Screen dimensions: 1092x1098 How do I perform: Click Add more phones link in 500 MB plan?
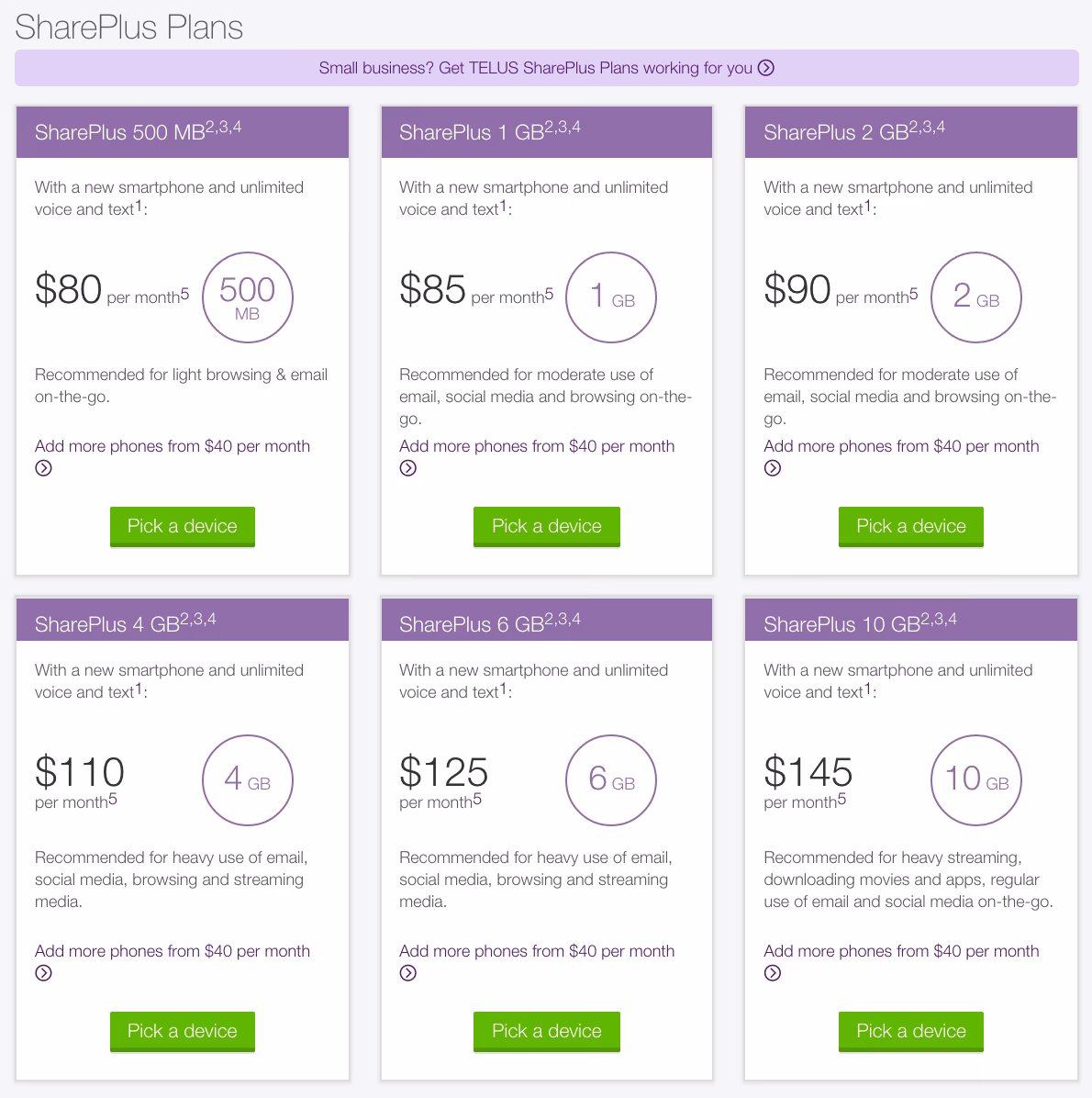(x=173, y=446)
